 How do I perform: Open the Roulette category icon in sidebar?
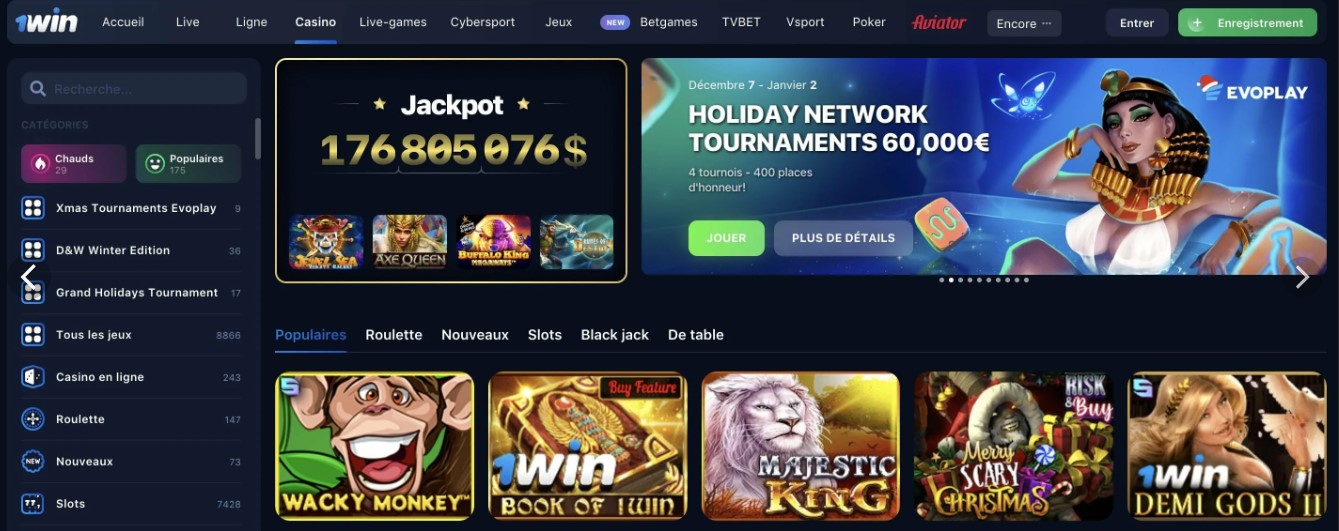tap(33, 419)
